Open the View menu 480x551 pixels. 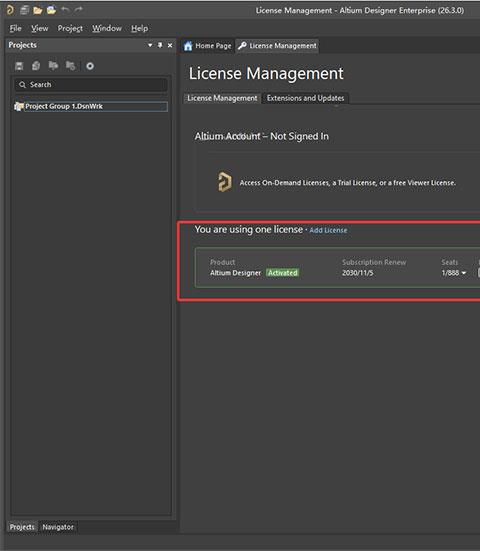point(39,28)
